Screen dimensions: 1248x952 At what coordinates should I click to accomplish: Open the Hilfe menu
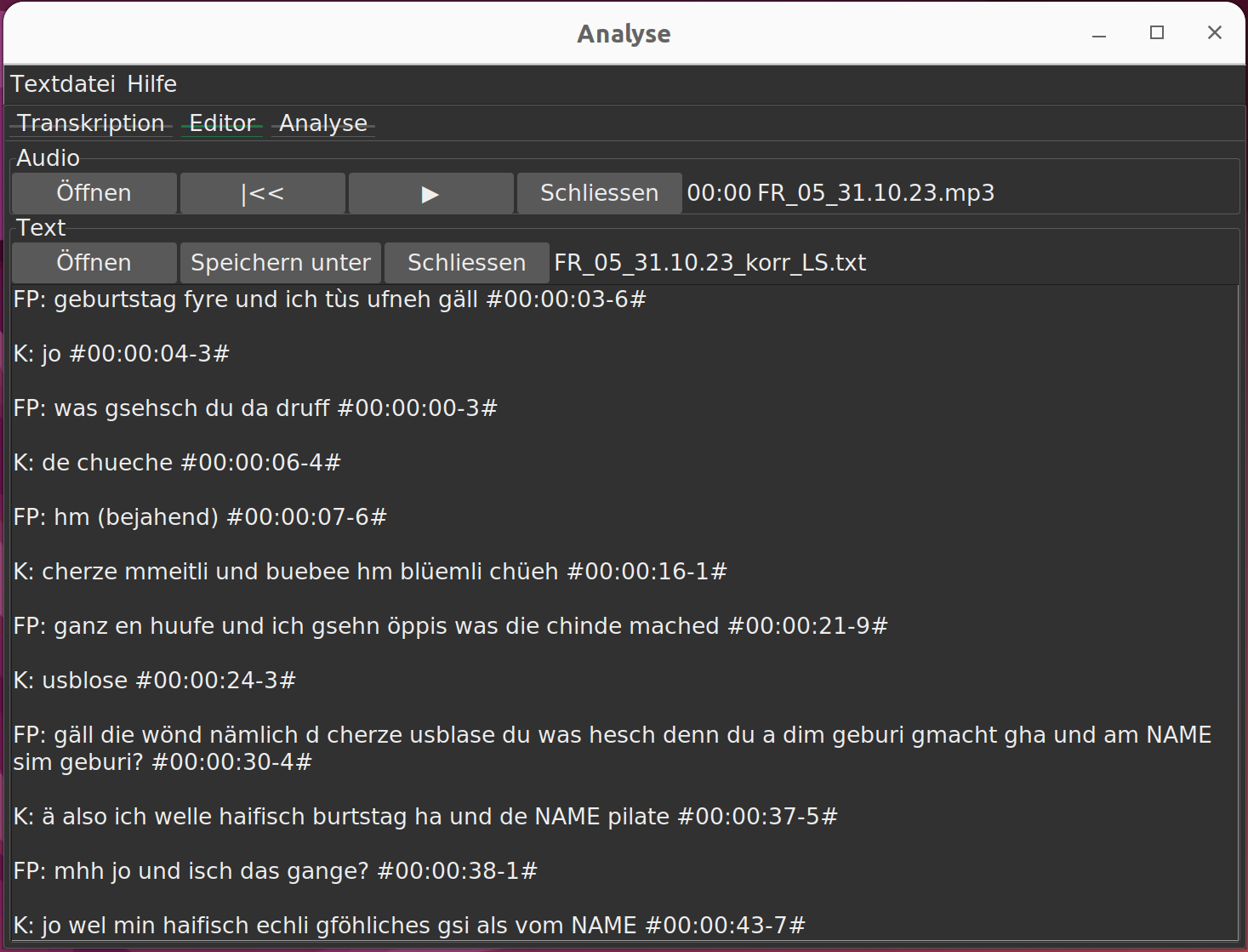point(151,84)
